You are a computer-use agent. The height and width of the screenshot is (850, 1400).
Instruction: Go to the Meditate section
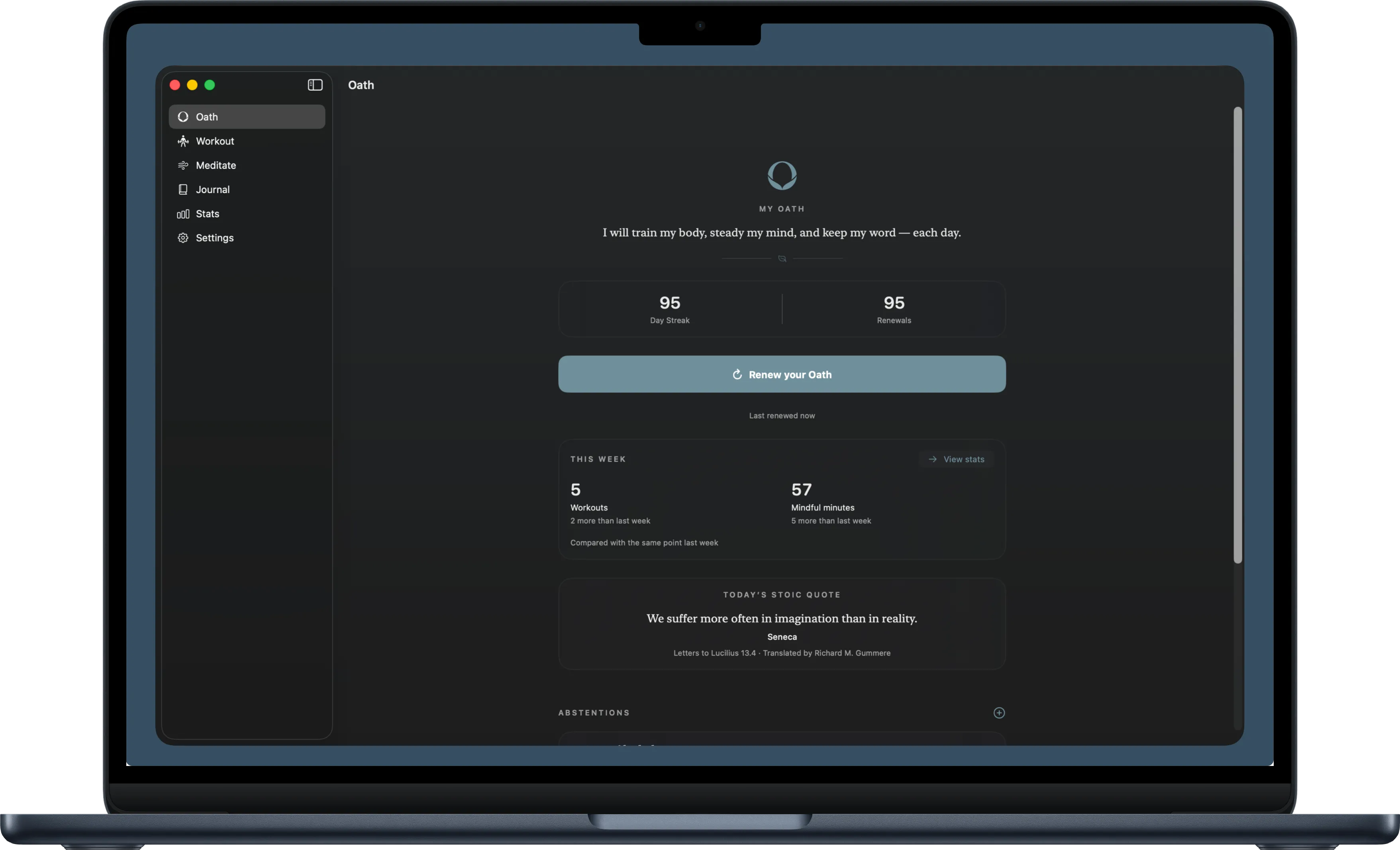click(x=247, y=165)
